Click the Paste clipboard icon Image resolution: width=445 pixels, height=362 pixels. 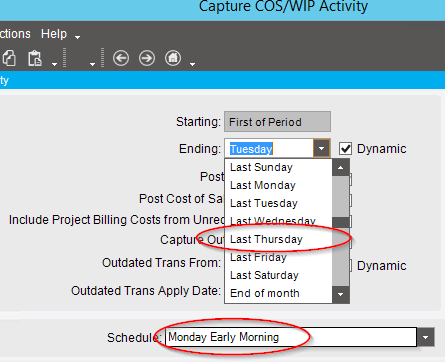click(x=35, y=58)
